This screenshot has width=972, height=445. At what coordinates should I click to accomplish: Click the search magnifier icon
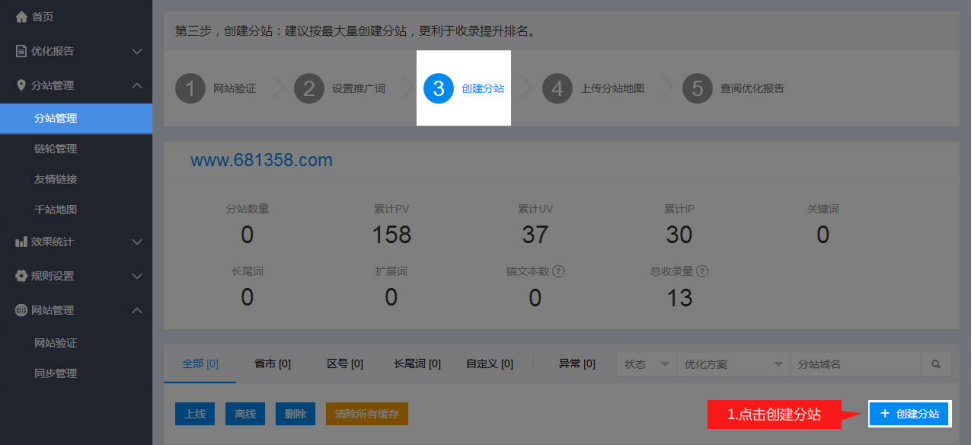click(936, 365)
